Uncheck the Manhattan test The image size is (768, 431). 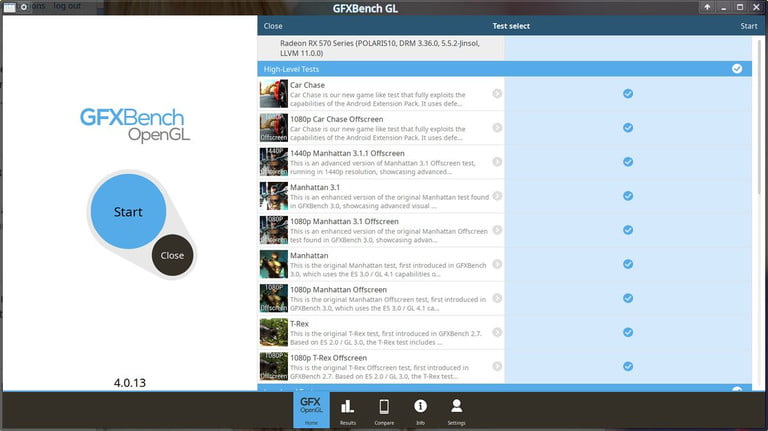(x=628, y=264)
